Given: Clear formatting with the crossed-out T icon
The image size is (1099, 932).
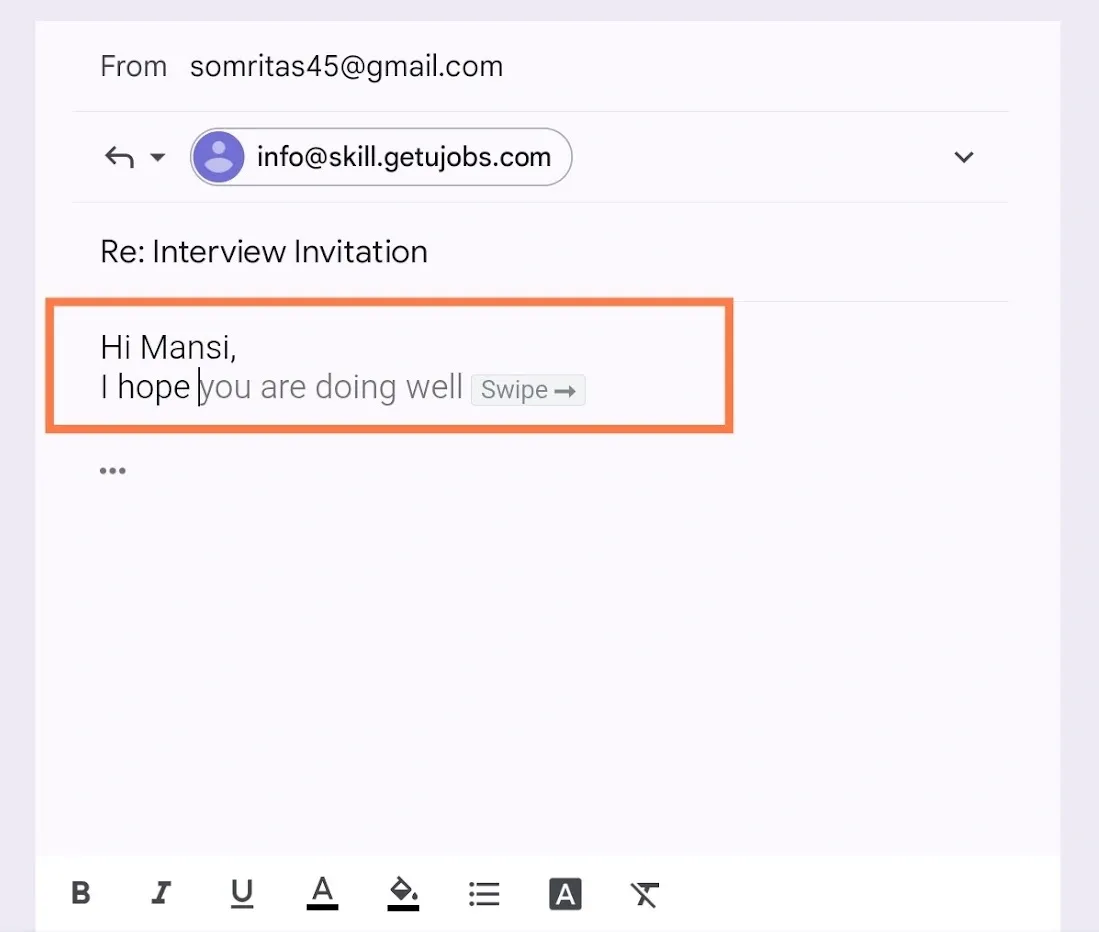Looking at the screenshot, I should (x=645, y=893).
